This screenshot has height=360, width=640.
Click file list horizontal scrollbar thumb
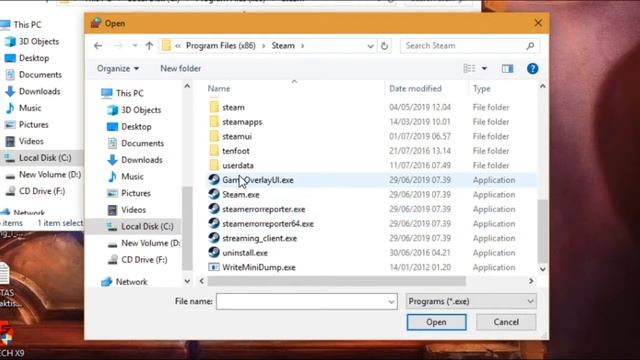tap(336, 281)
